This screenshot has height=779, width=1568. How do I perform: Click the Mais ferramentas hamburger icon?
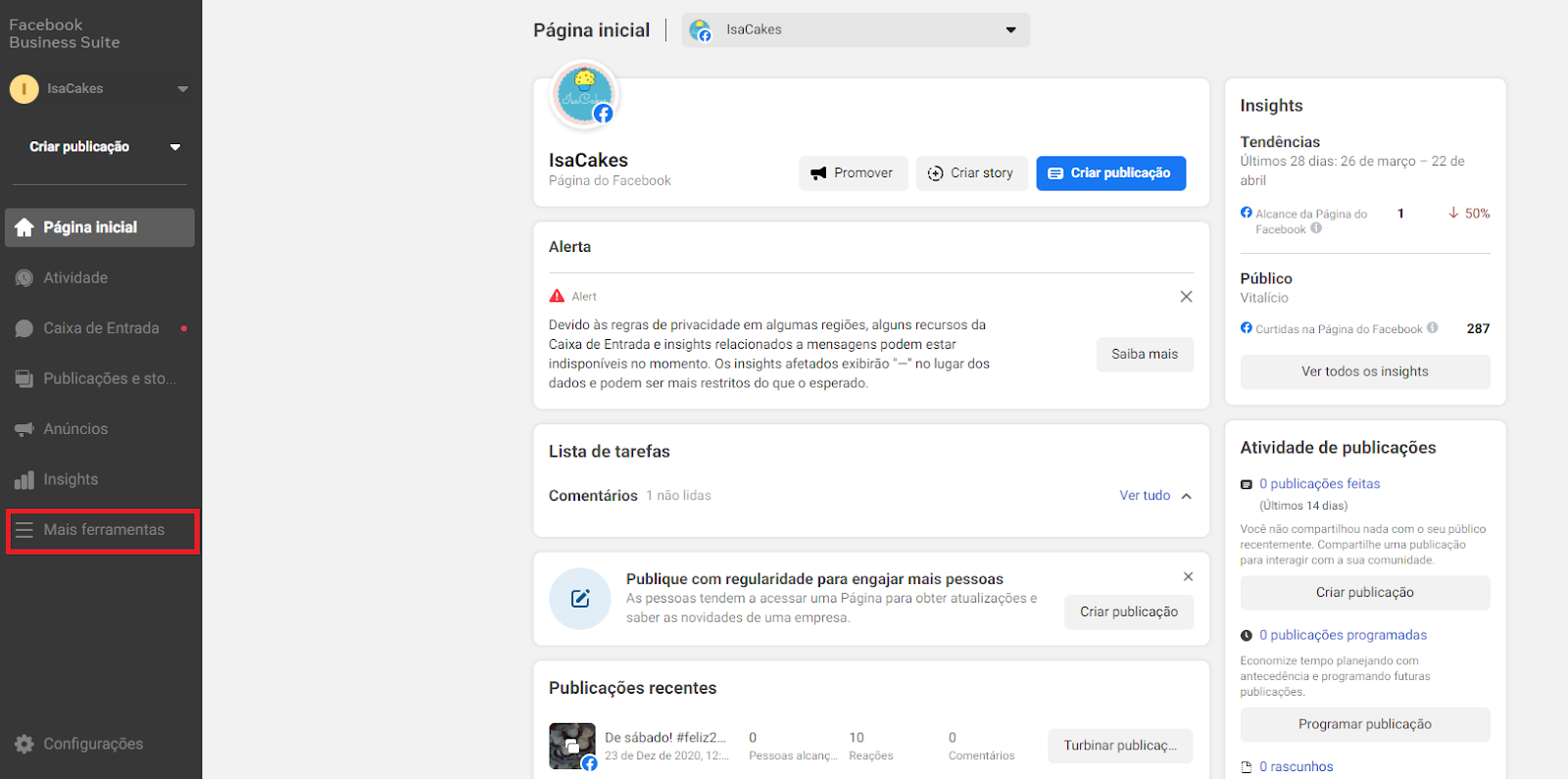(x=24, y=530)
